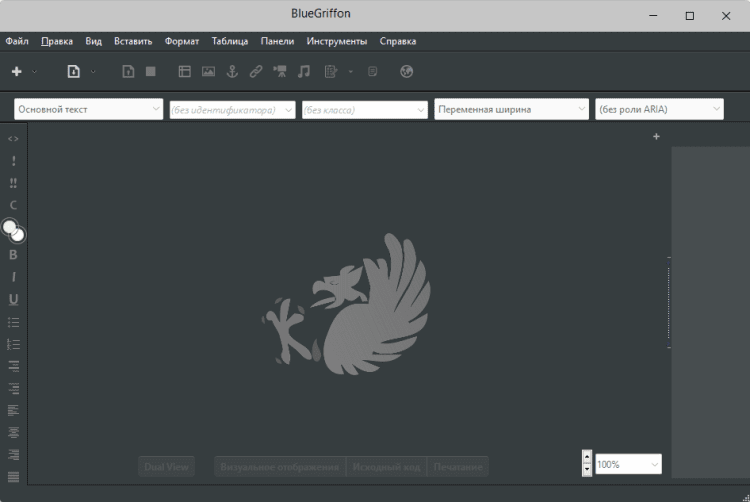This screenshot has height=502, width=750.
Task: Click the Печатание button
Action: (x=458, y=467)
